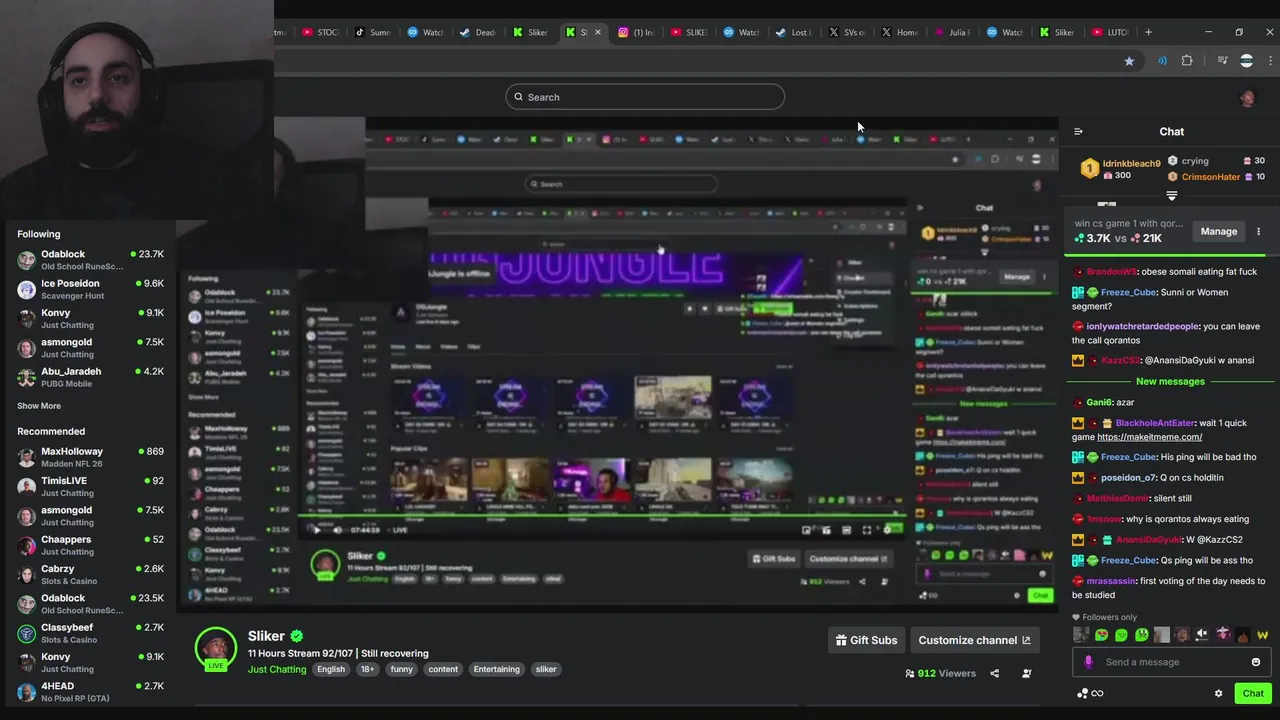Jump to New messages divider in chat
1280x720 pixels.
[x=1170, y=381]
